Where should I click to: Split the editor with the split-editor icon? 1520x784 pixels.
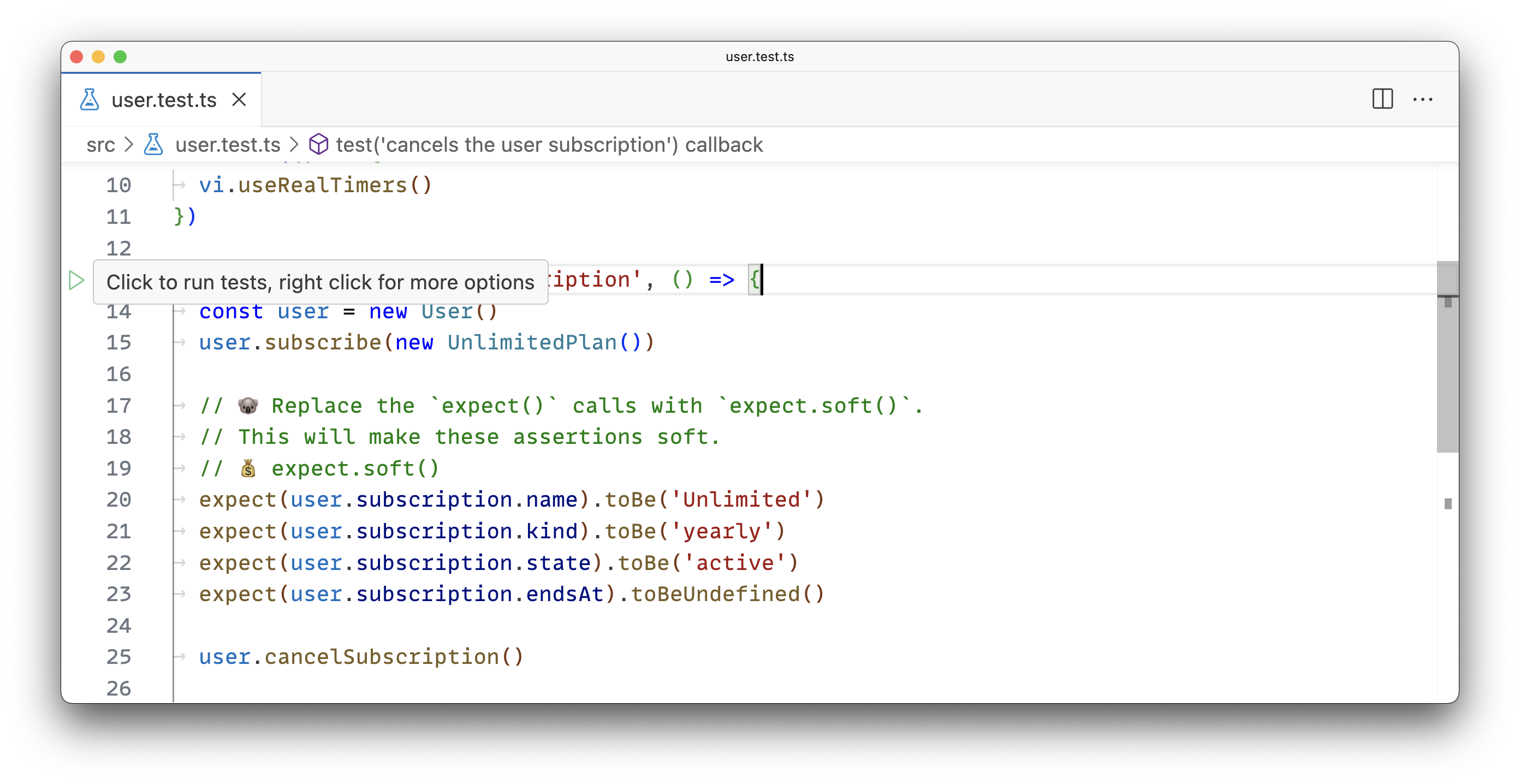(1382, 99)
